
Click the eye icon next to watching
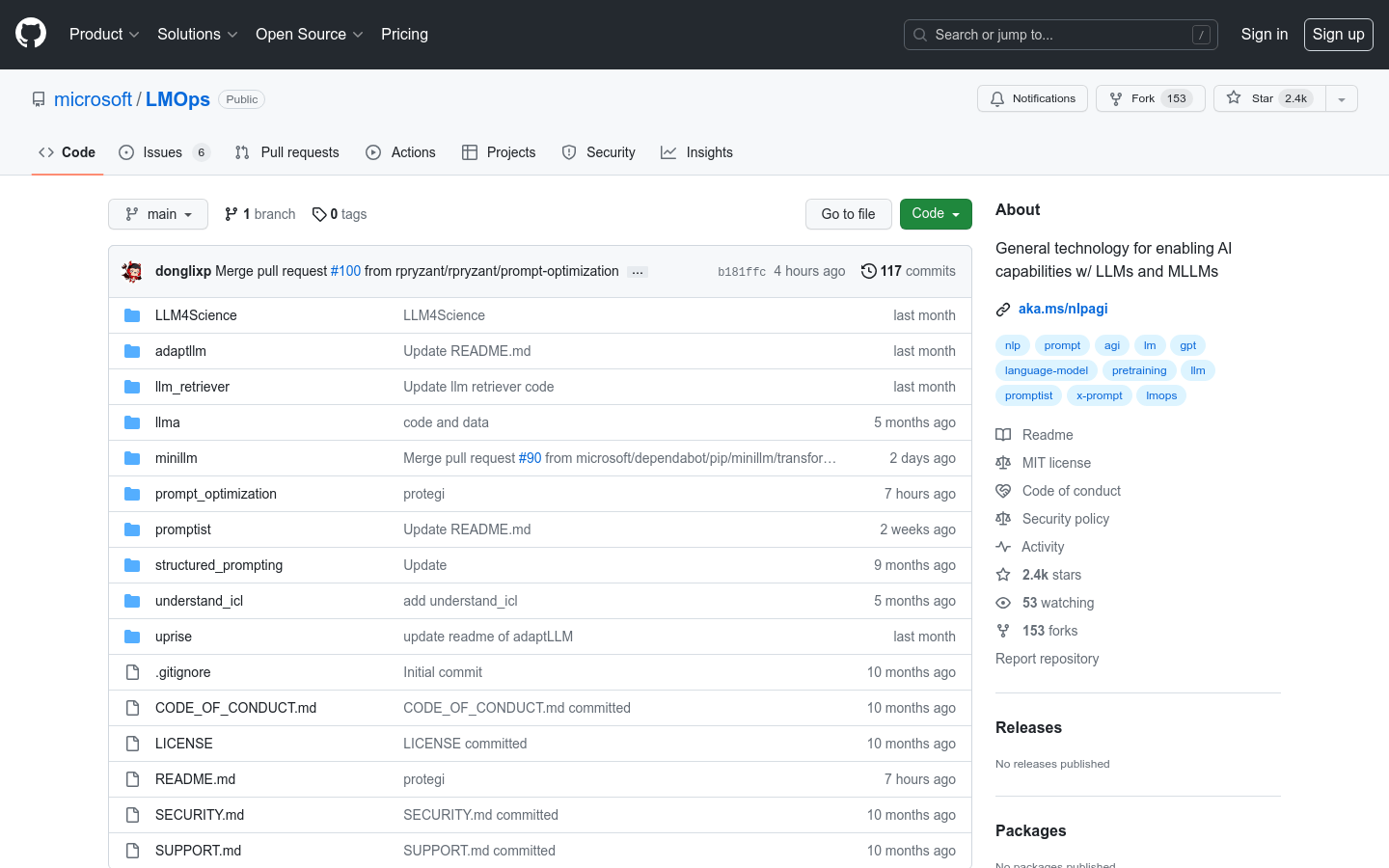[x=1003, y=603]
